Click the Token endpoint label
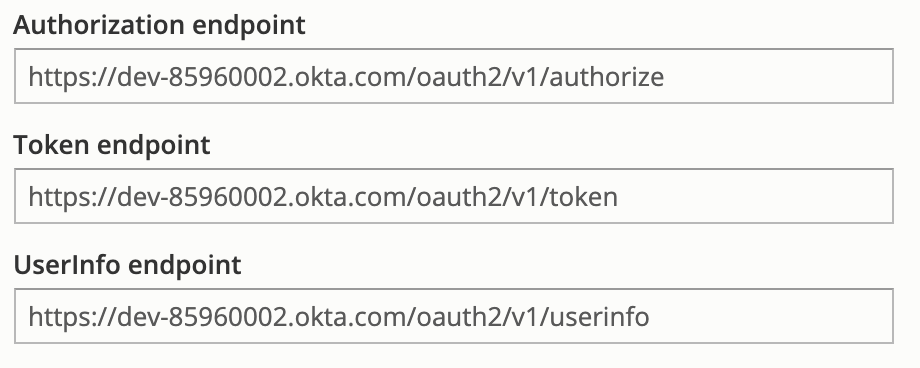The height and width of the screenshot is (368, 920). click(x=111, y=145)
